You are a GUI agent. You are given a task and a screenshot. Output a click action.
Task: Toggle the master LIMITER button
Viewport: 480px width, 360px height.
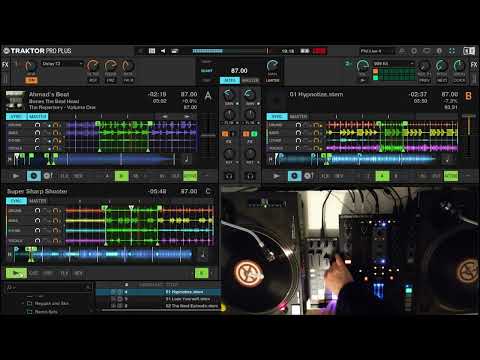click(x=272, y=80)
